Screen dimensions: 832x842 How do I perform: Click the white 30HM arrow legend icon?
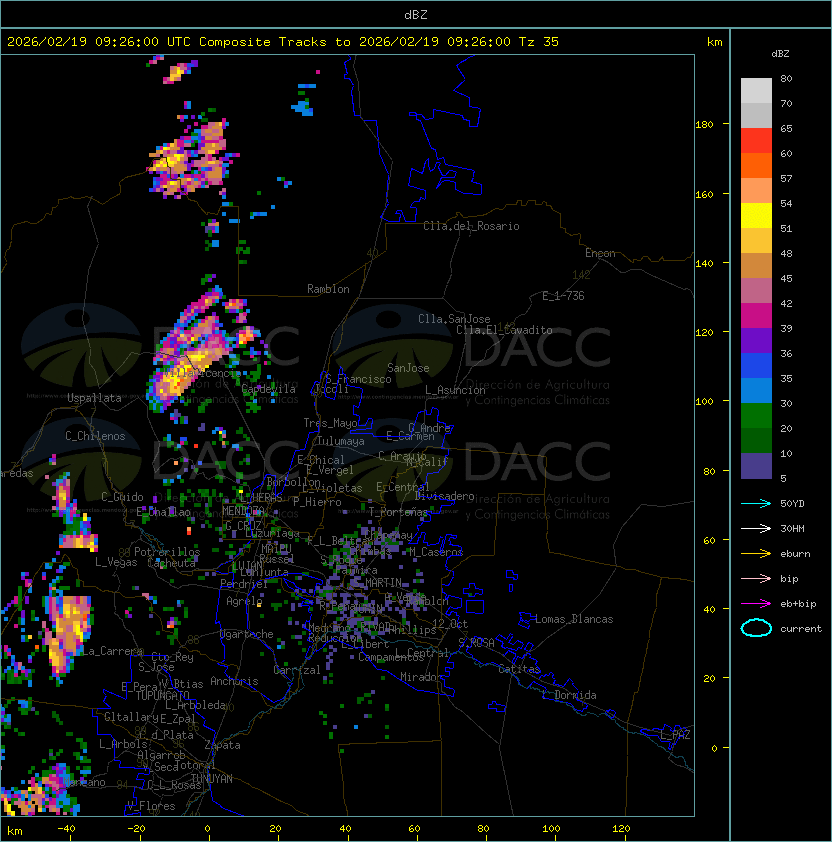756,528
